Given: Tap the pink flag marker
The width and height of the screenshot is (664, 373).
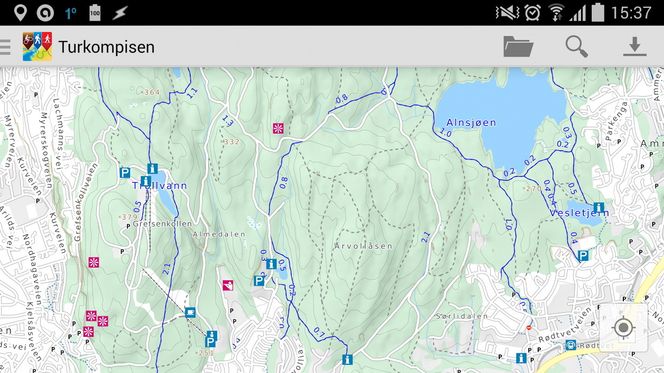Looking at the screenshot, I should (x=228, y=285).
